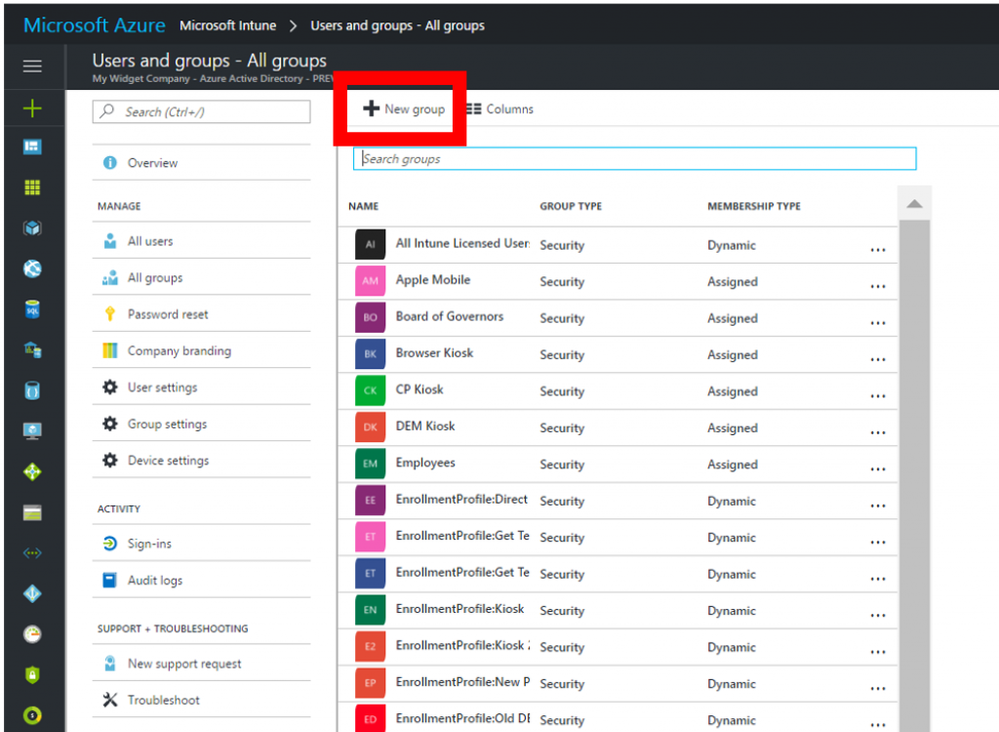Select All groups menu item
Image resolution: width=999 pixels, height=732 pixels.
coord(201,278)
